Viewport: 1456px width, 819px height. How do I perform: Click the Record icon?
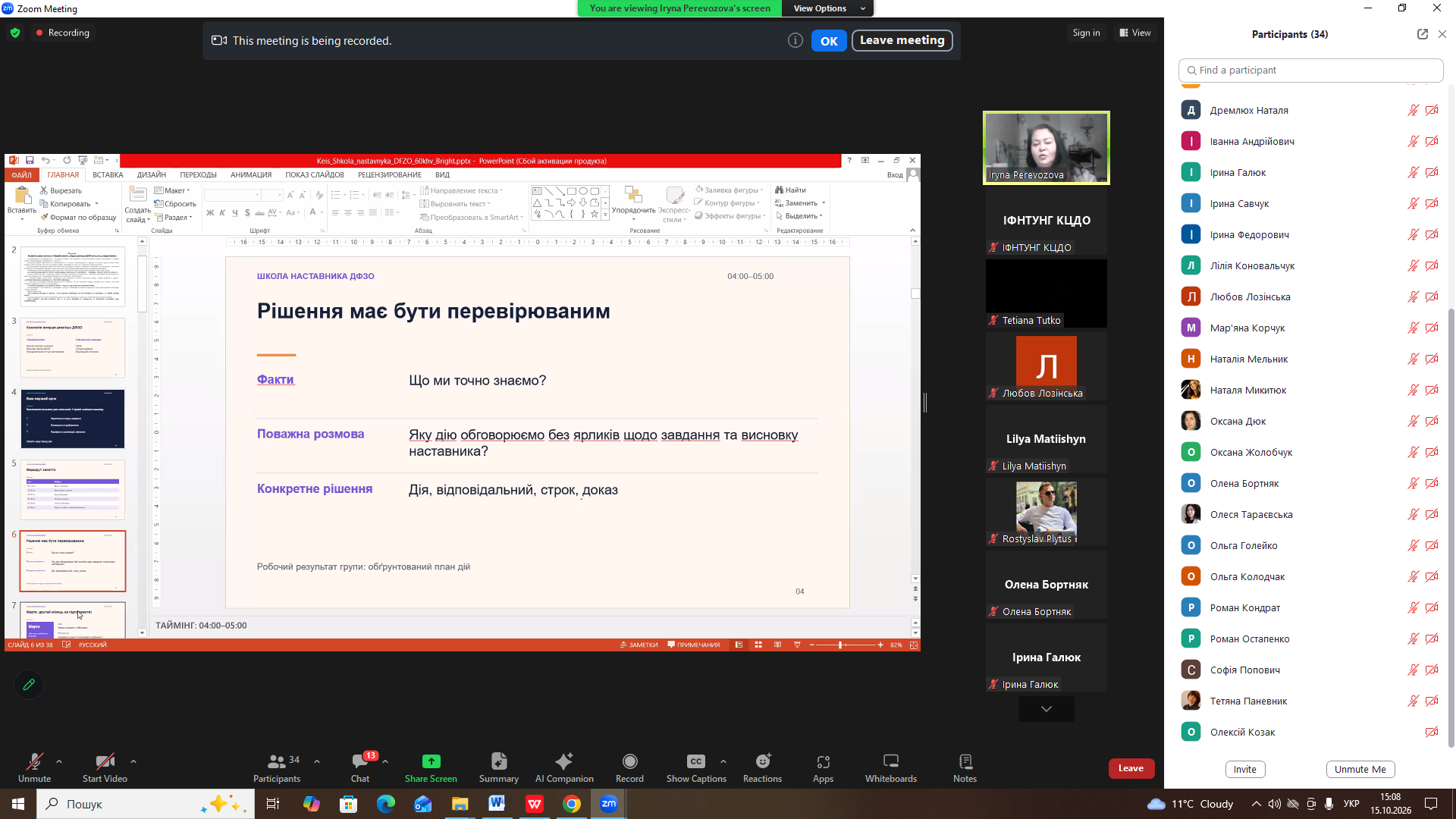(629, 761)
